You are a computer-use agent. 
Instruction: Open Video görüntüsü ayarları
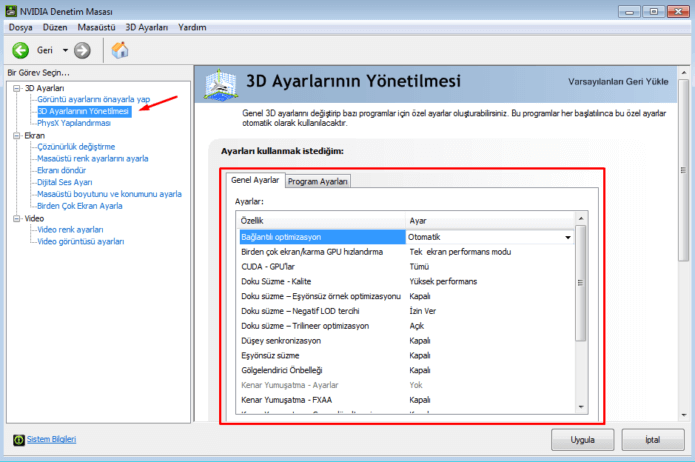pyautogui.click(x=81, y=242)
